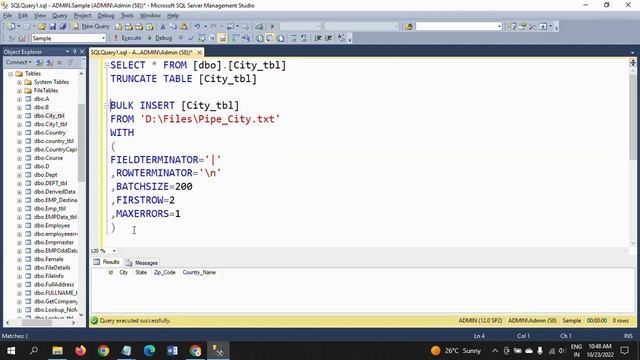Collapse the Tables folder node

coord(11,74)
